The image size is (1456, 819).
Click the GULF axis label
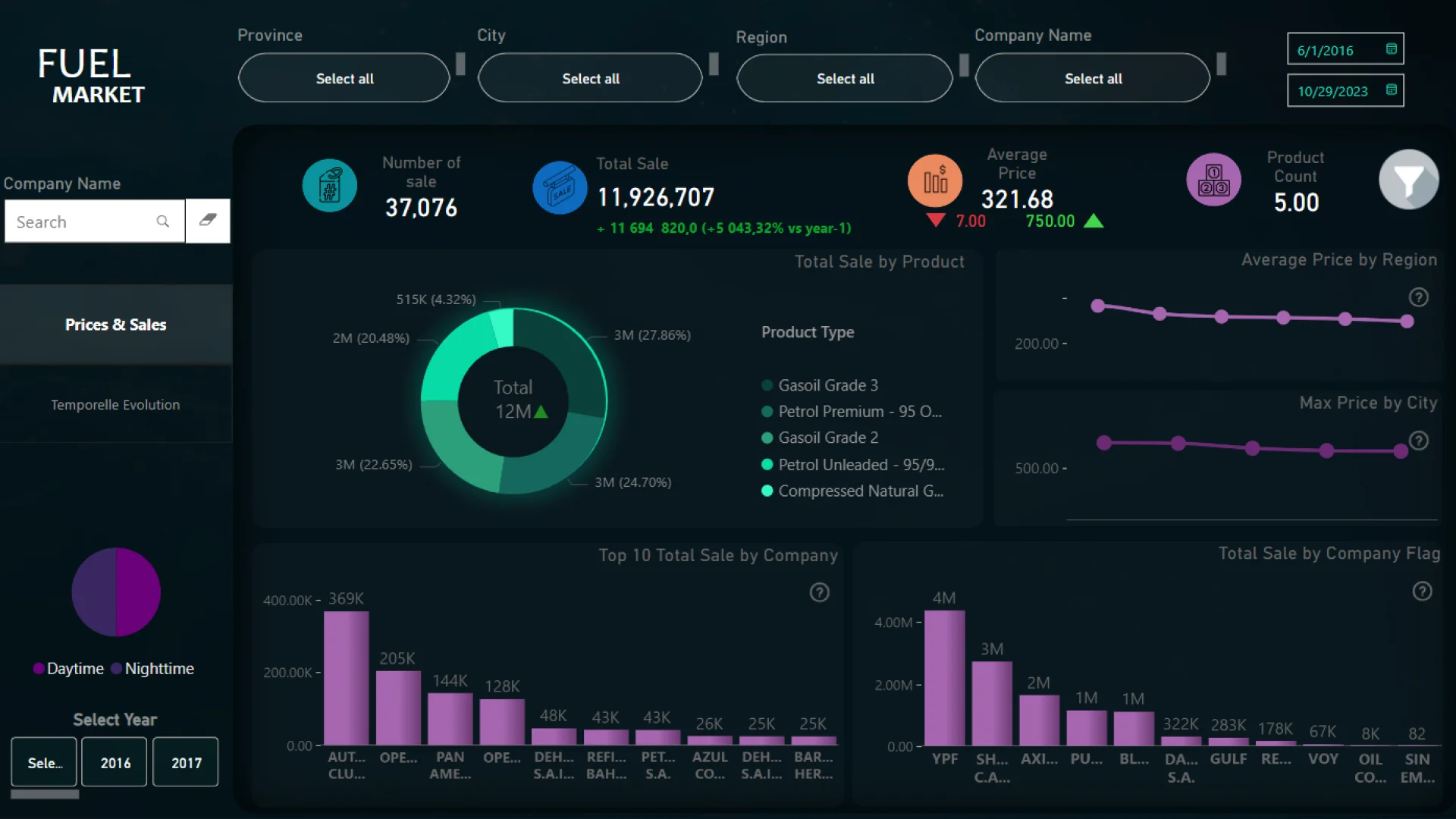point(1228,759)
